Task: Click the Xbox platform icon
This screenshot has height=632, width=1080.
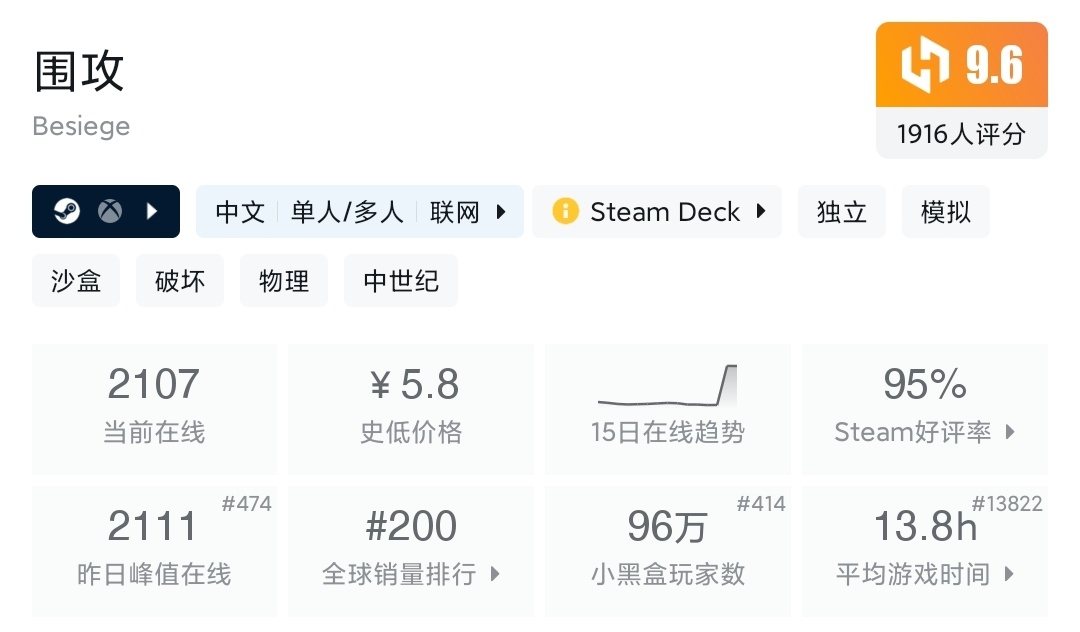Action: pos(110,212)
